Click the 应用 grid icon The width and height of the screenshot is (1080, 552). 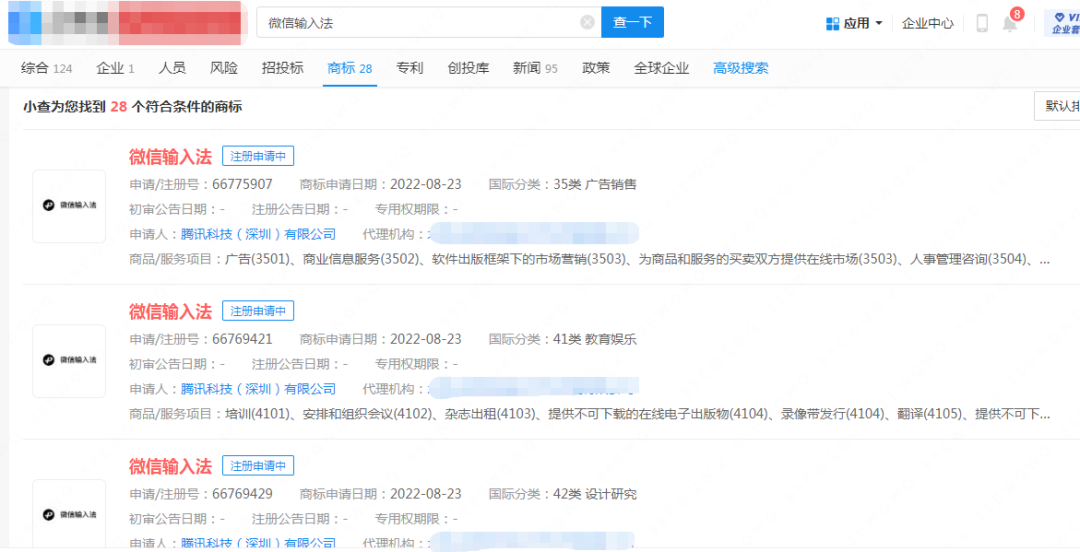point(832,23)
